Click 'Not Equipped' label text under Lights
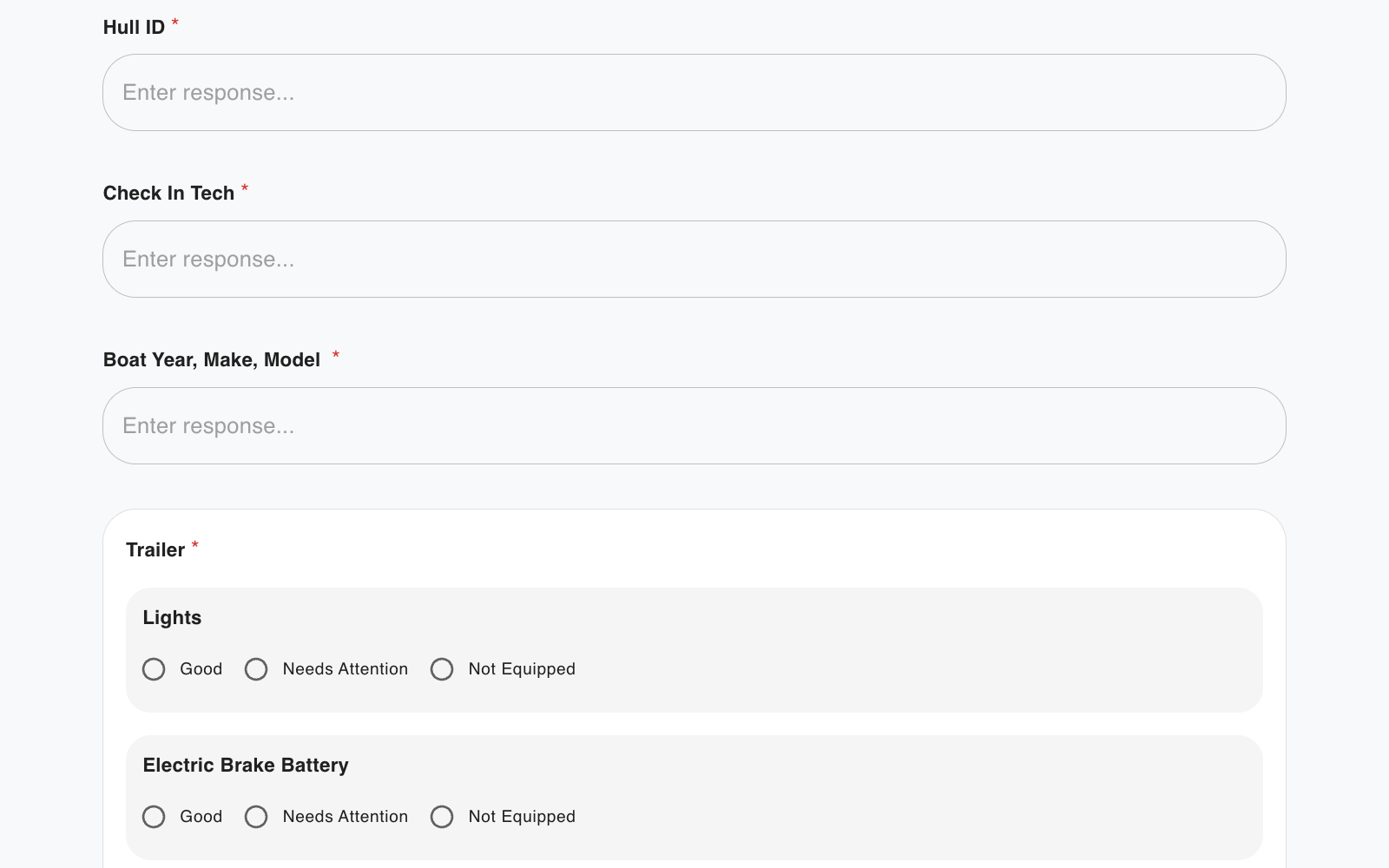The height and width of the screenshot is (868, 1389). (x=521, y=669)
